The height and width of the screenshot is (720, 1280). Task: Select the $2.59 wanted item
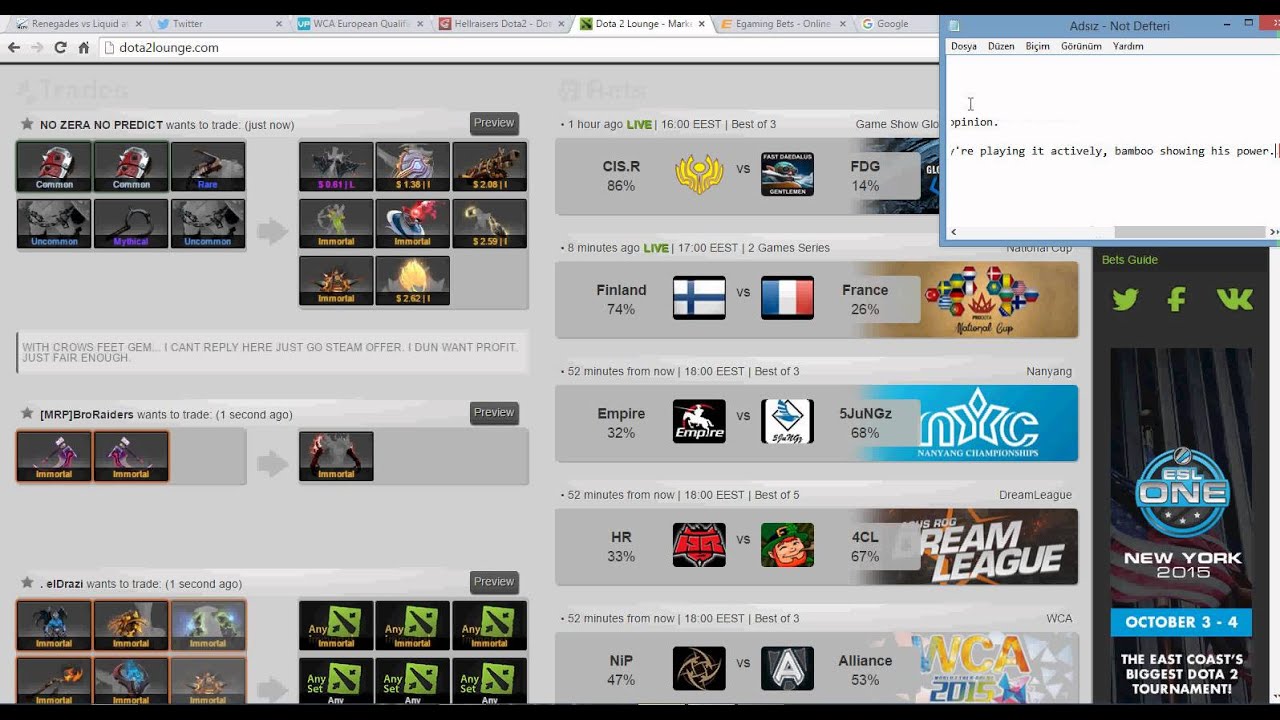(490, 224)
